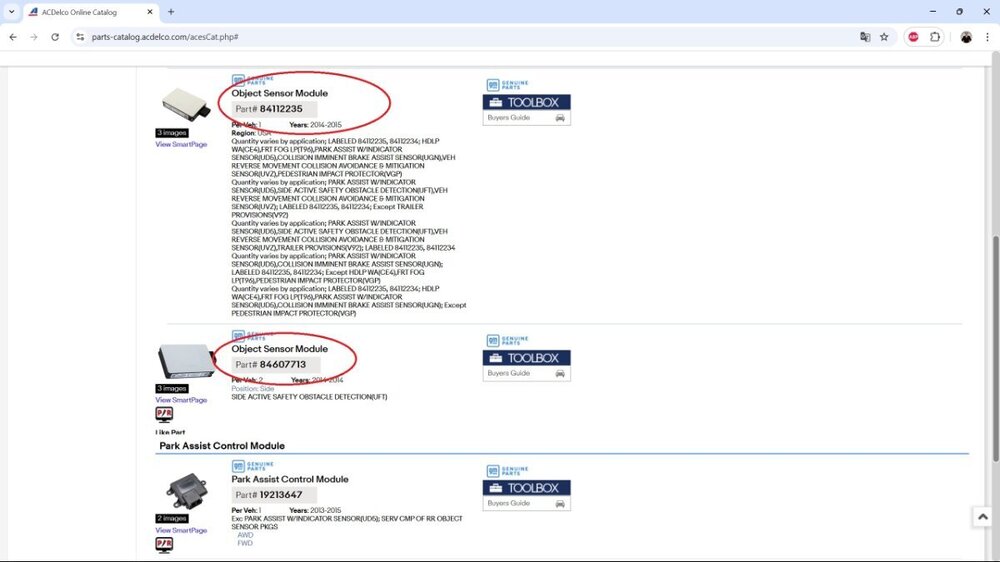Screen dimensions: 1000x562
Task: Open the browser extensions puzzle icon
Action: click(x=936, y=37)
